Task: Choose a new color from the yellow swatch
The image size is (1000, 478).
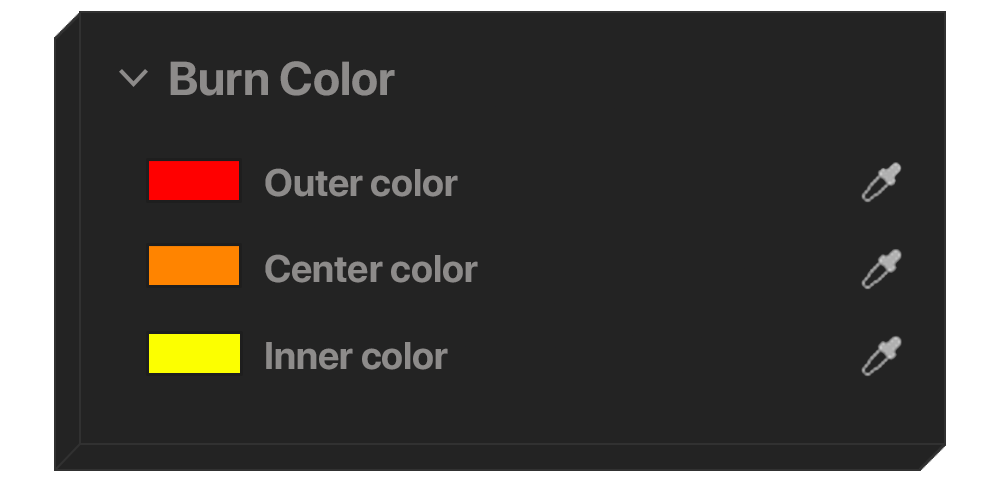Action: (194, 354)
